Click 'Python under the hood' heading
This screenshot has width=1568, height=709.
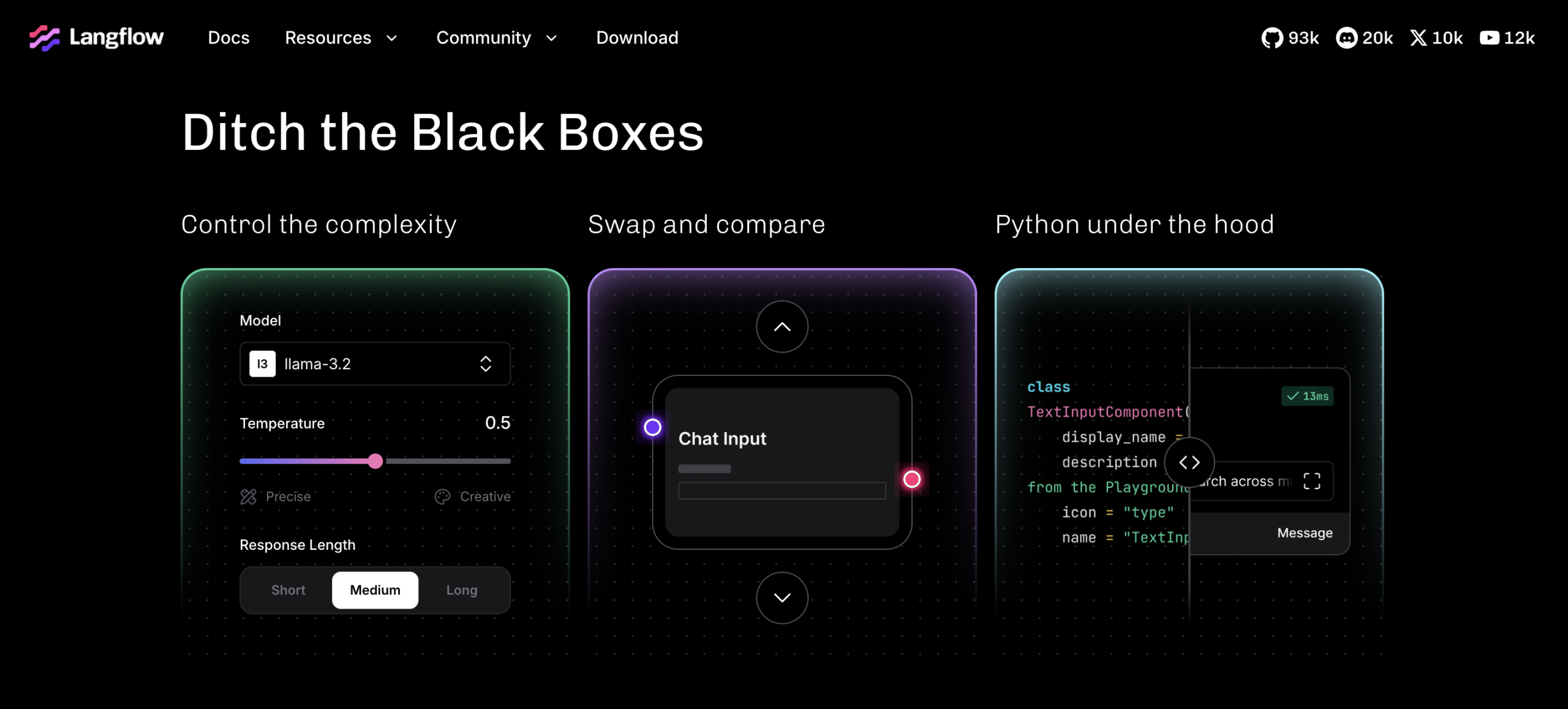pos(1134,225)
